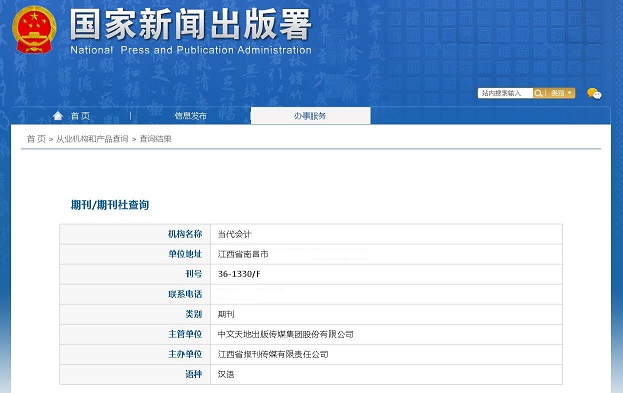Select the 36-1330/F serial number value
The image size is (623, 393).
[x=239, y=274]
